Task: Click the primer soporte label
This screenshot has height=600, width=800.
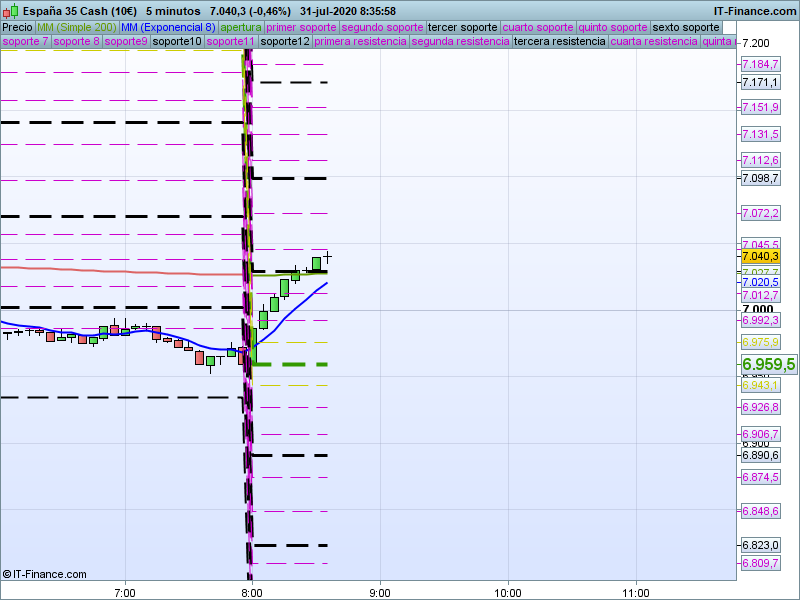Action: tap(301, 28)
